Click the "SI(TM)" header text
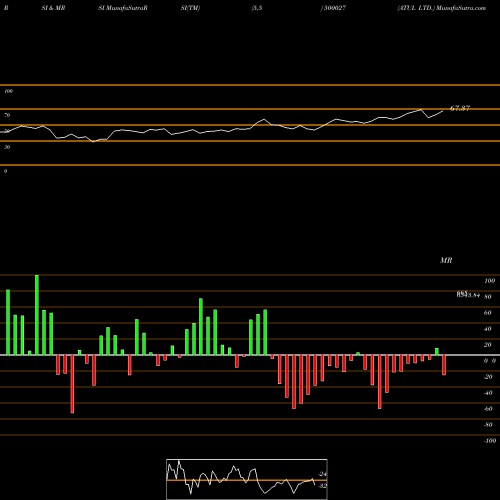Screen dimensions: 500x500 190,8
